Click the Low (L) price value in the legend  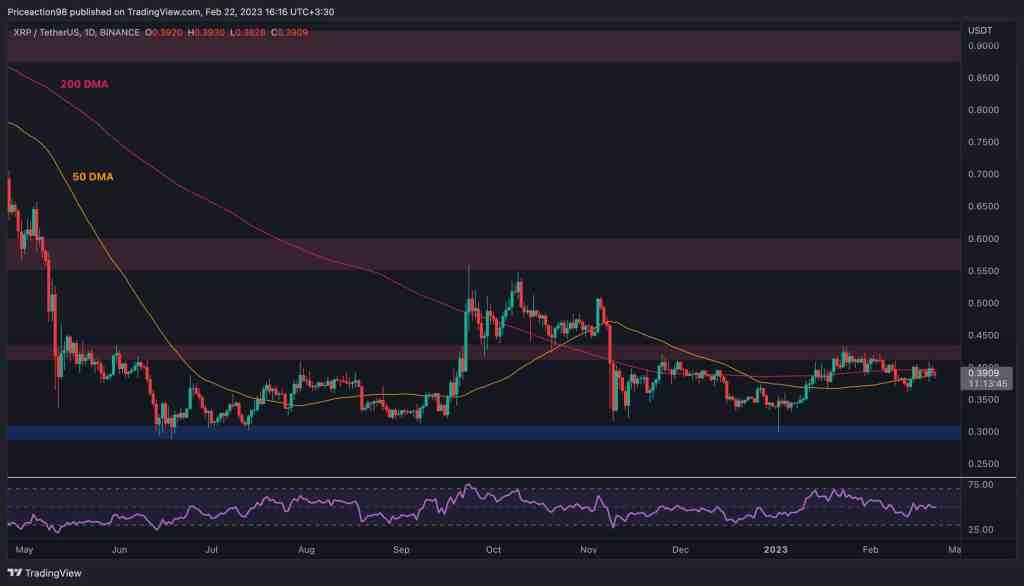coord(250,32)
